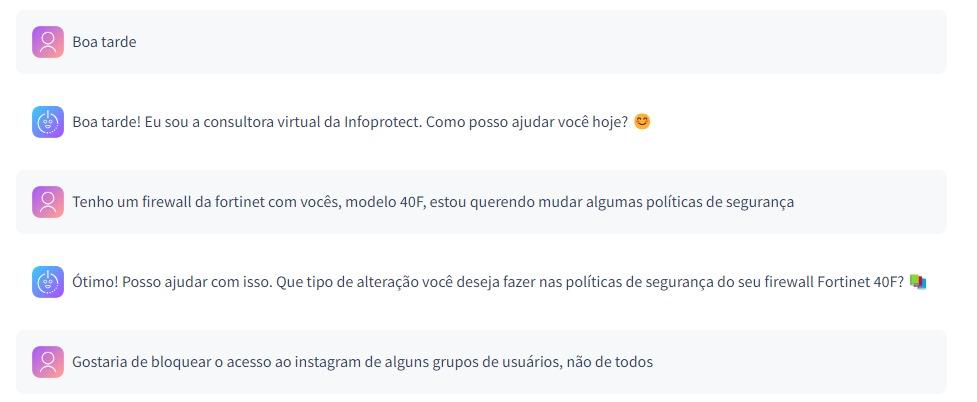Screen dimensions: 977x402
Task: Click "Tenho um firewall da fortinet" message start
Action: (x=170, y=202)
